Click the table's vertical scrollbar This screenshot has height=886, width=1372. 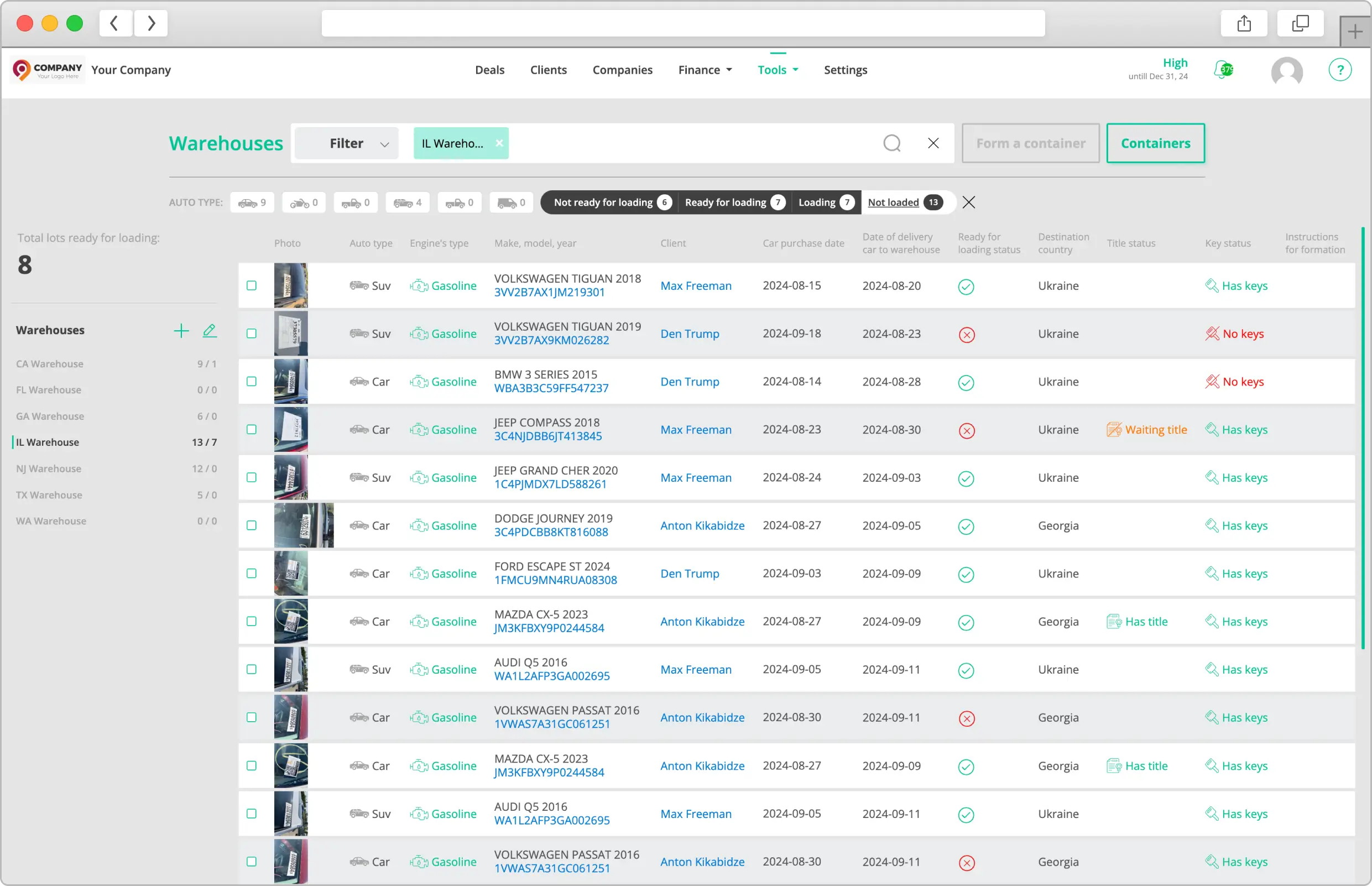pos(1362,439)
